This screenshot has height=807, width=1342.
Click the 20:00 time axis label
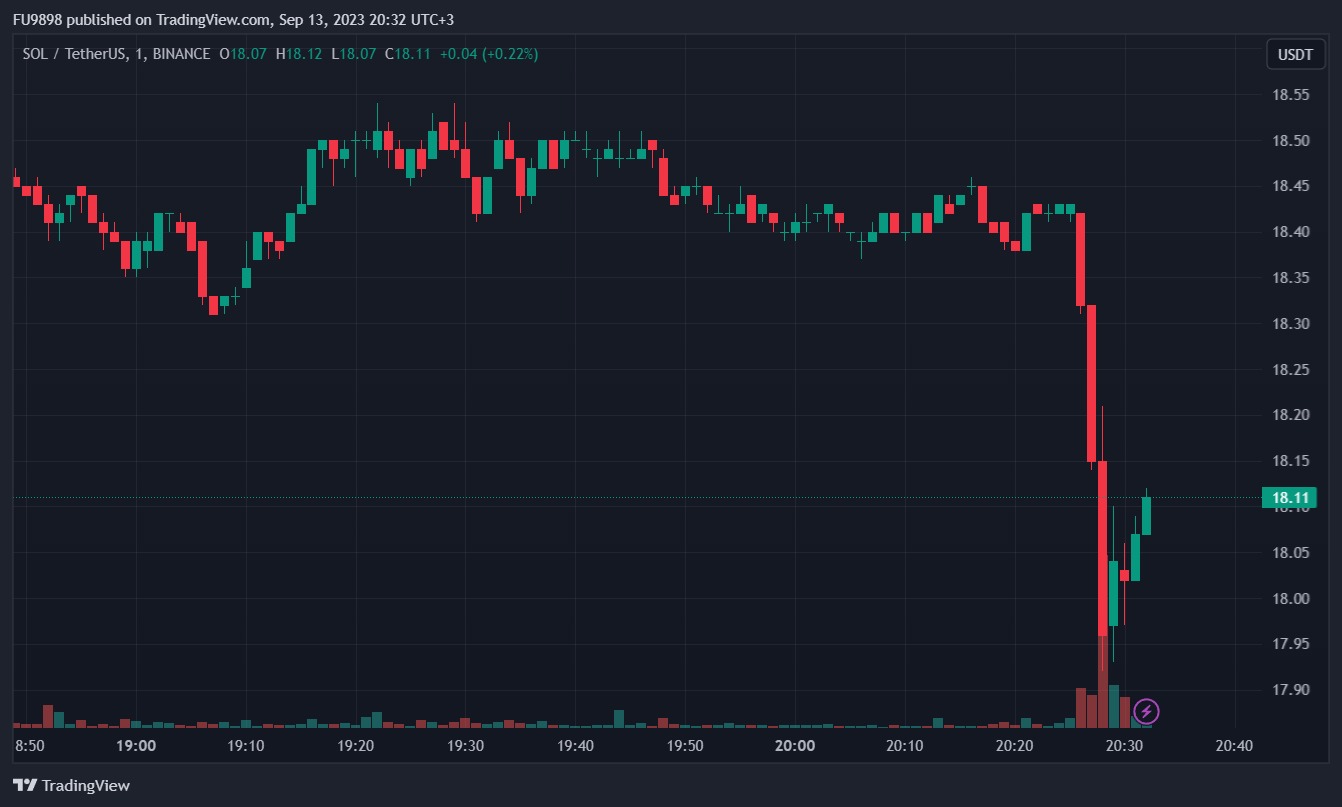[x=795, y=746]
